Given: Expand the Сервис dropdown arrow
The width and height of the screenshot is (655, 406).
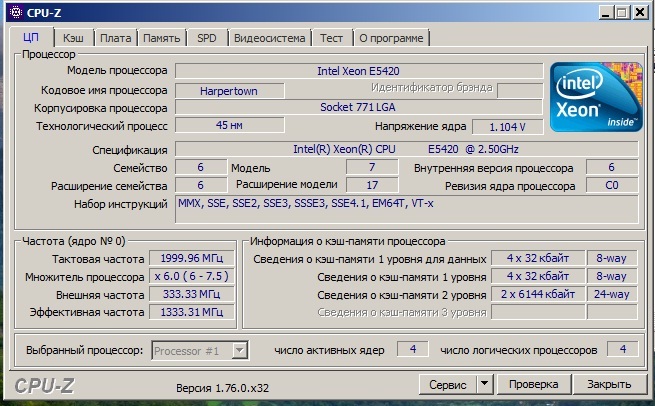Looking at the screenshot, I should click(x=485, y=383).
